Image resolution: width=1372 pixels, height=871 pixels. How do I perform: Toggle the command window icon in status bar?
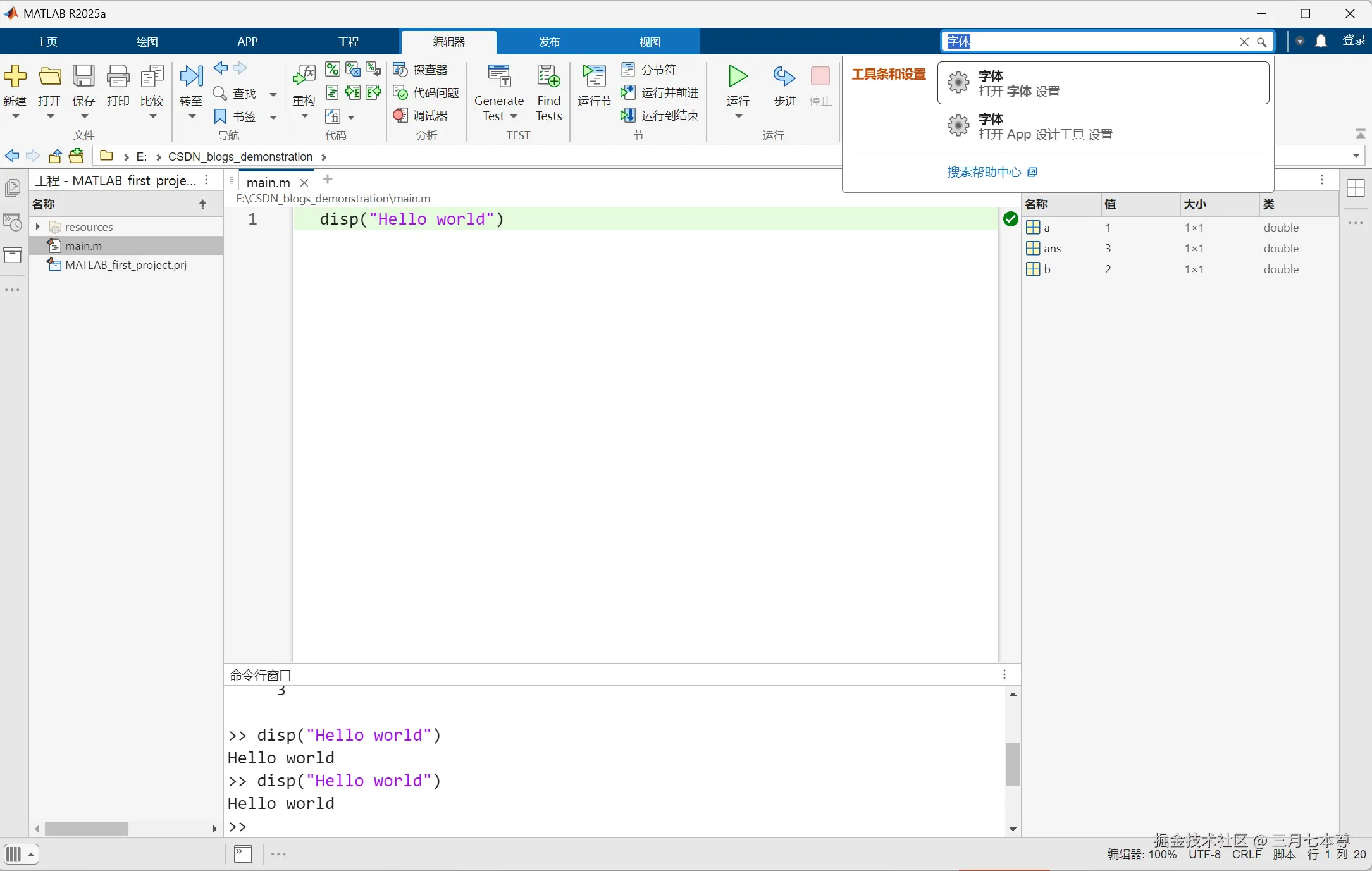click(243, 854)
